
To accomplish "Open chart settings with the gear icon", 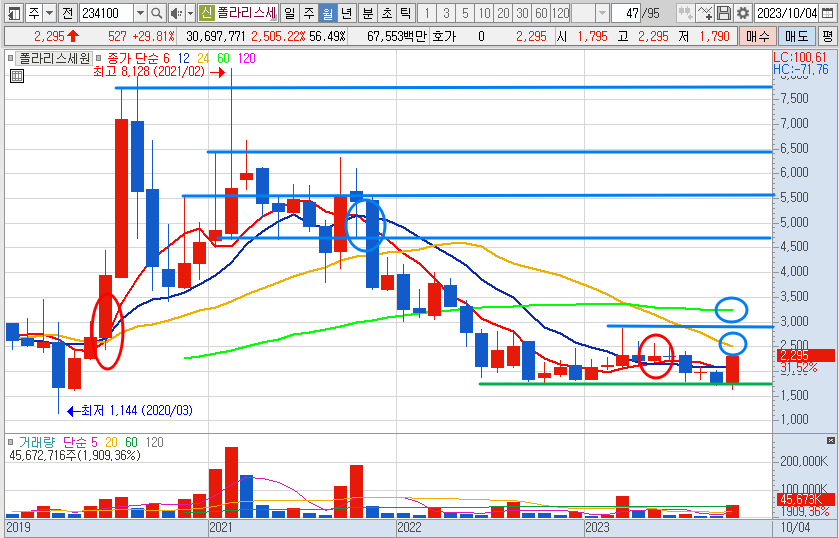I will point(742,13).
